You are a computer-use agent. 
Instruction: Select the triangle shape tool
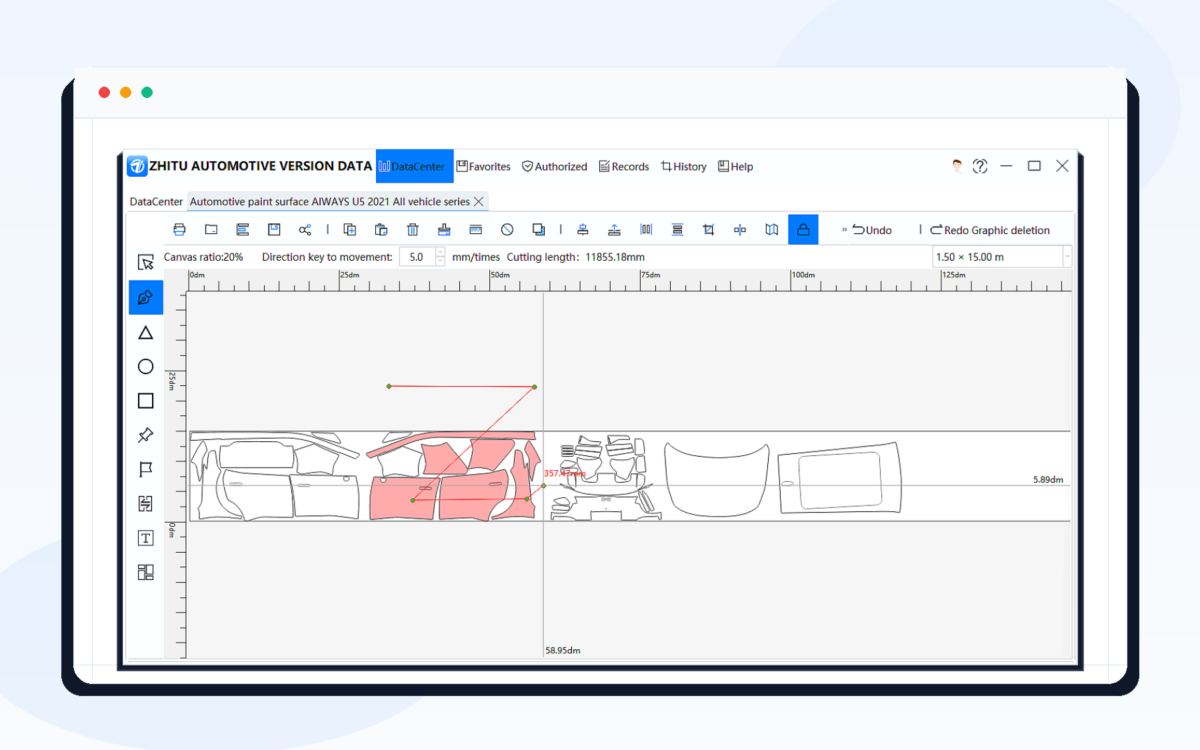pos(146,332)
